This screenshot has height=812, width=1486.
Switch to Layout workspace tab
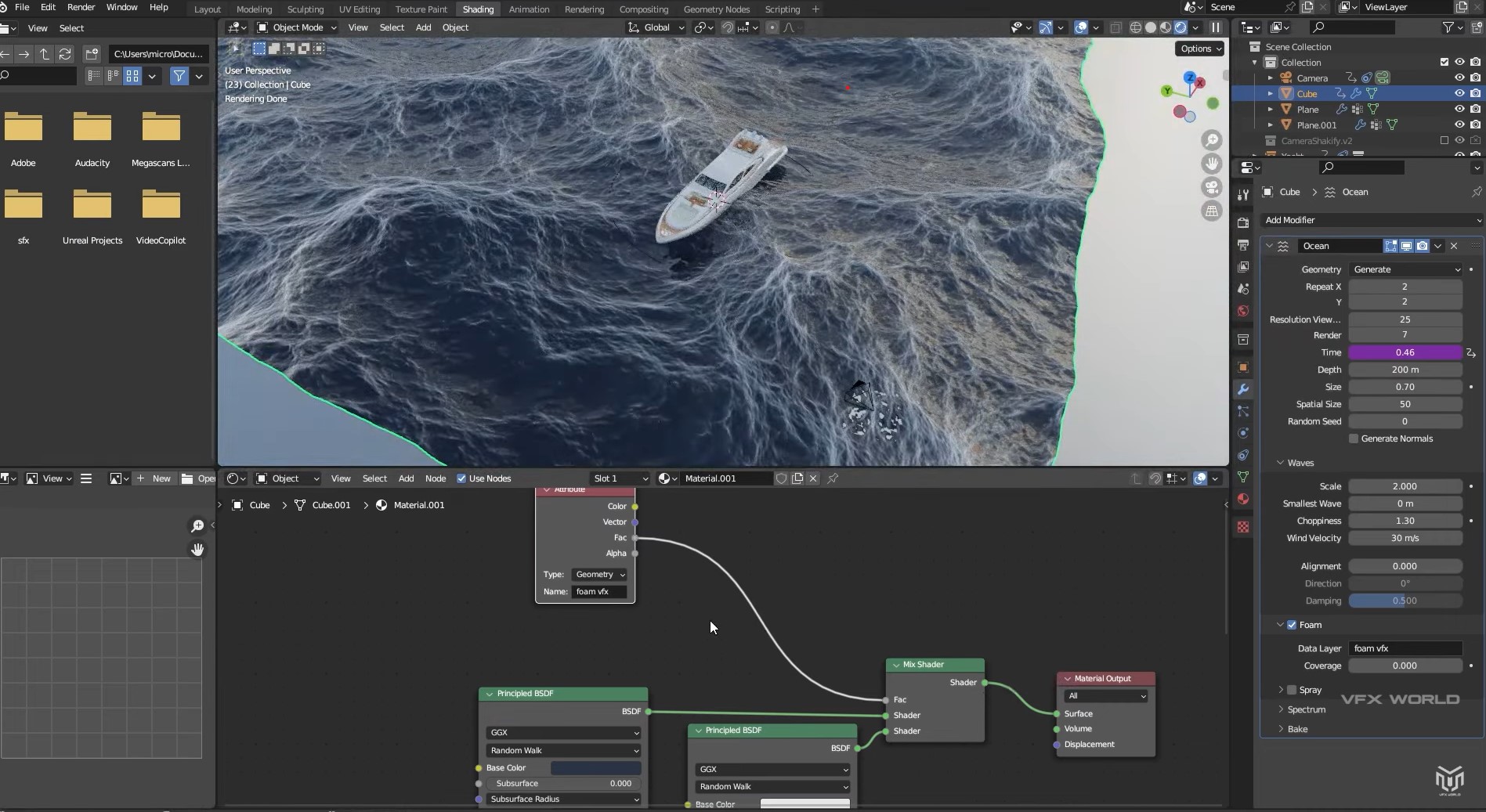click(207, 9)
